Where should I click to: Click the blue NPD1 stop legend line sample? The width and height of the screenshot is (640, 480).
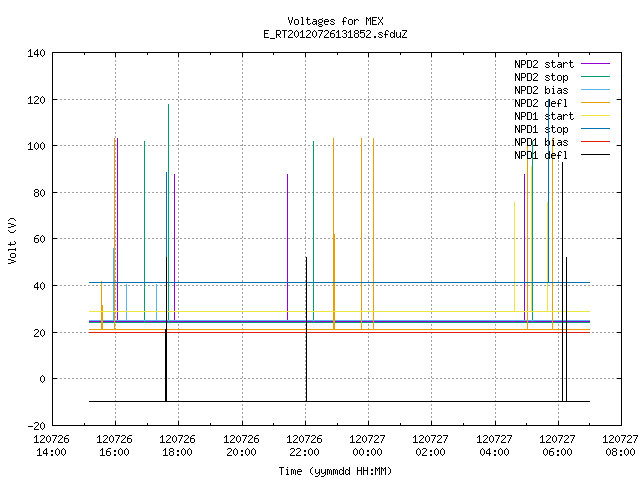(x=595, y=129)
